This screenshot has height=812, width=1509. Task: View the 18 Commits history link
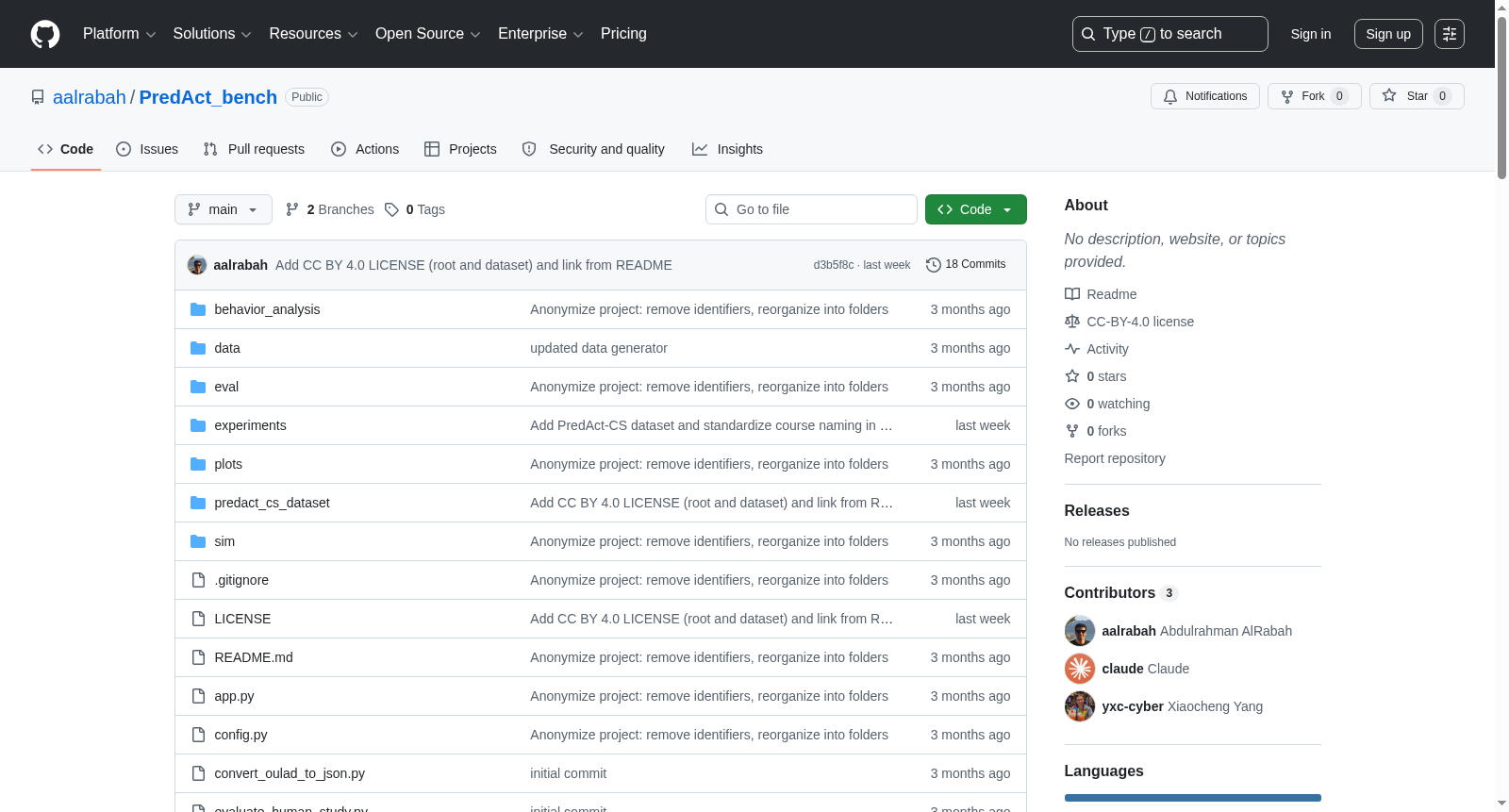(x=966, y=265)
